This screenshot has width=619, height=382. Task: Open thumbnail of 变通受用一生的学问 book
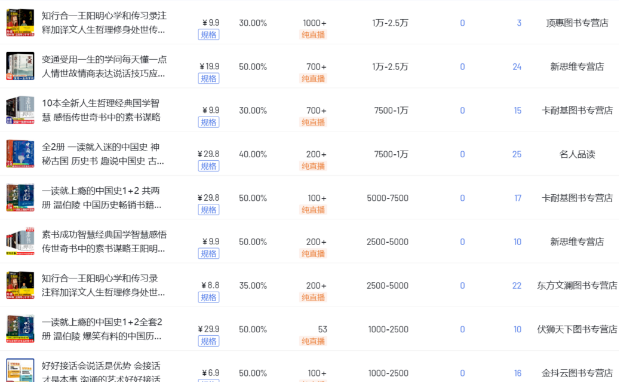pos(20,66)
